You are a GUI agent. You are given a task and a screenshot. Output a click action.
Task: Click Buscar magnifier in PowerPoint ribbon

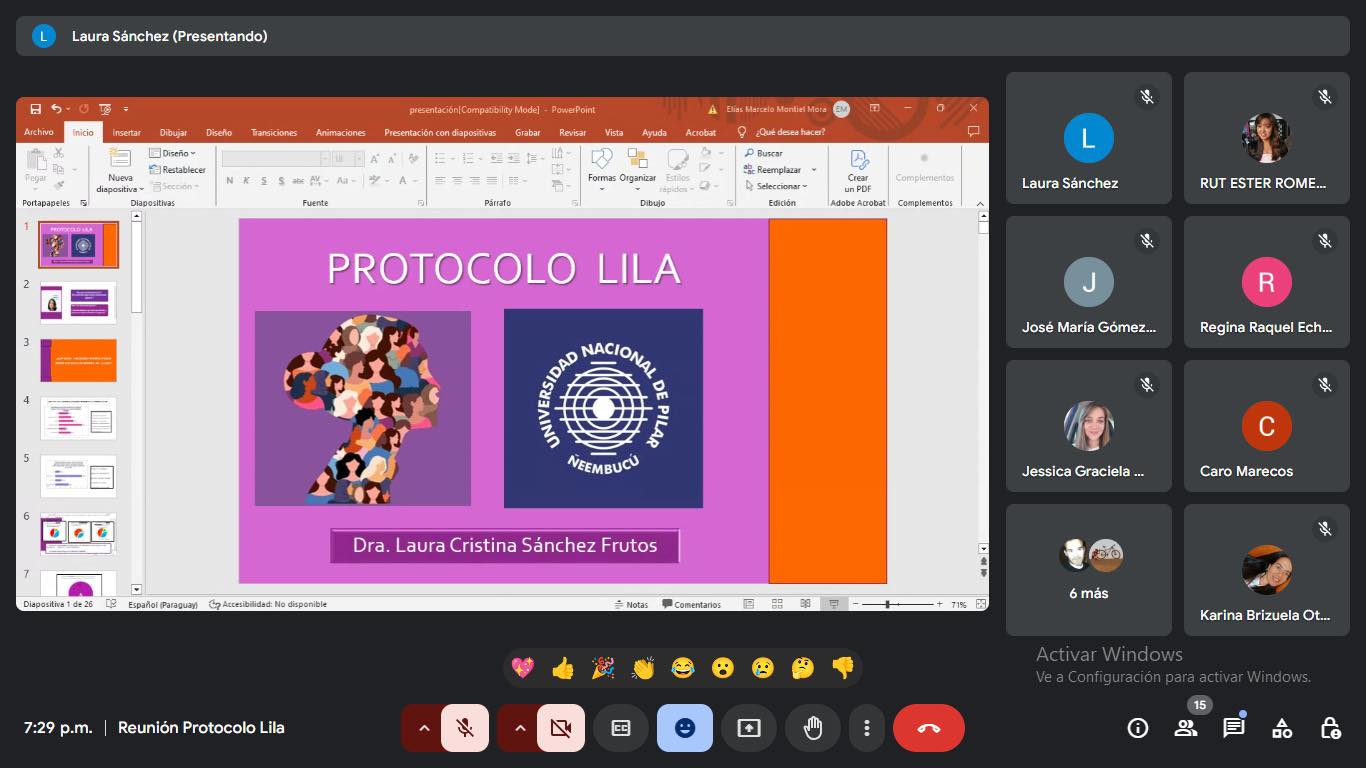point(764,153)
